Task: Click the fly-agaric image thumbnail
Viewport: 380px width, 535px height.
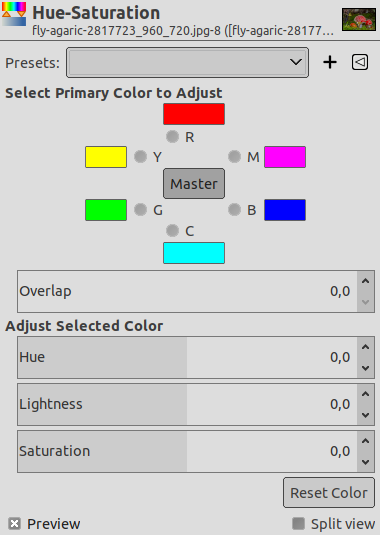Action: [359, 20]
